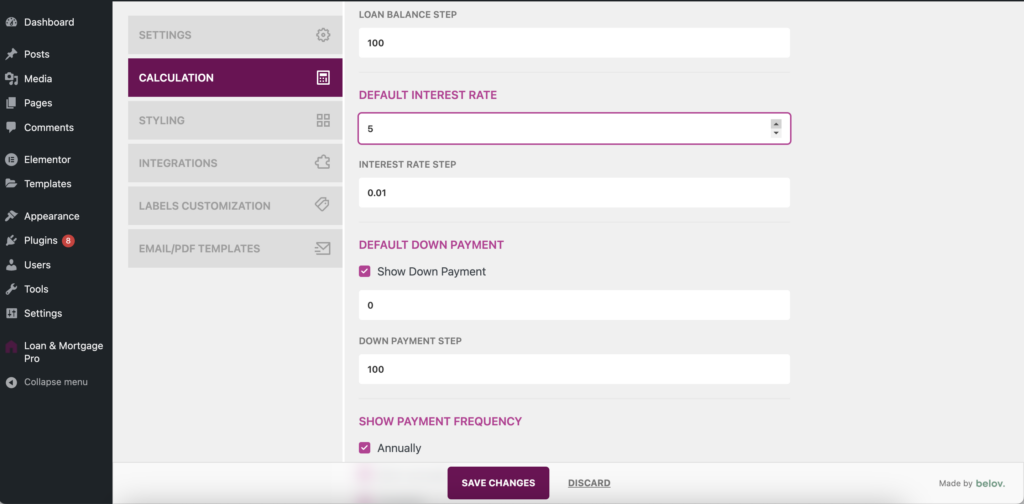Image resolution: width=1024 pixels, height=504 pixels.
Task: Uncheck the Show Down Payment checkbox
Action: [365, 271]
